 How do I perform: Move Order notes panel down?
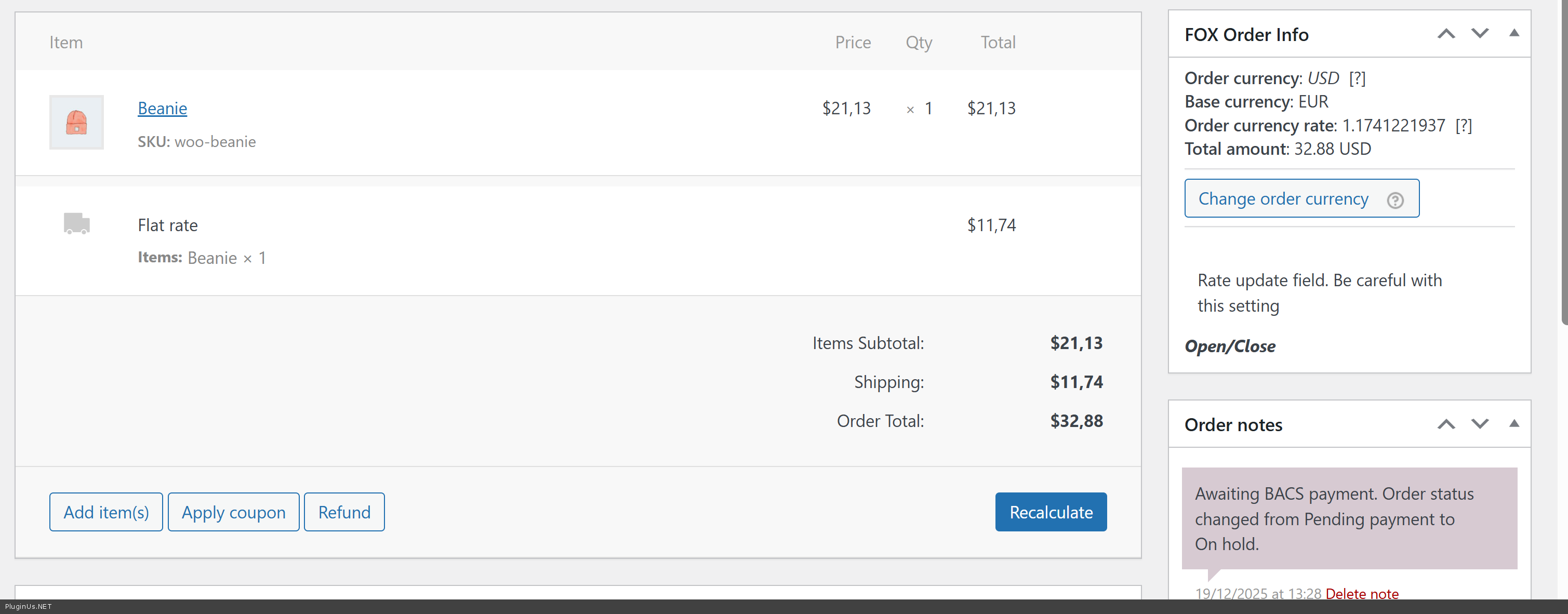coord(1479,424)
